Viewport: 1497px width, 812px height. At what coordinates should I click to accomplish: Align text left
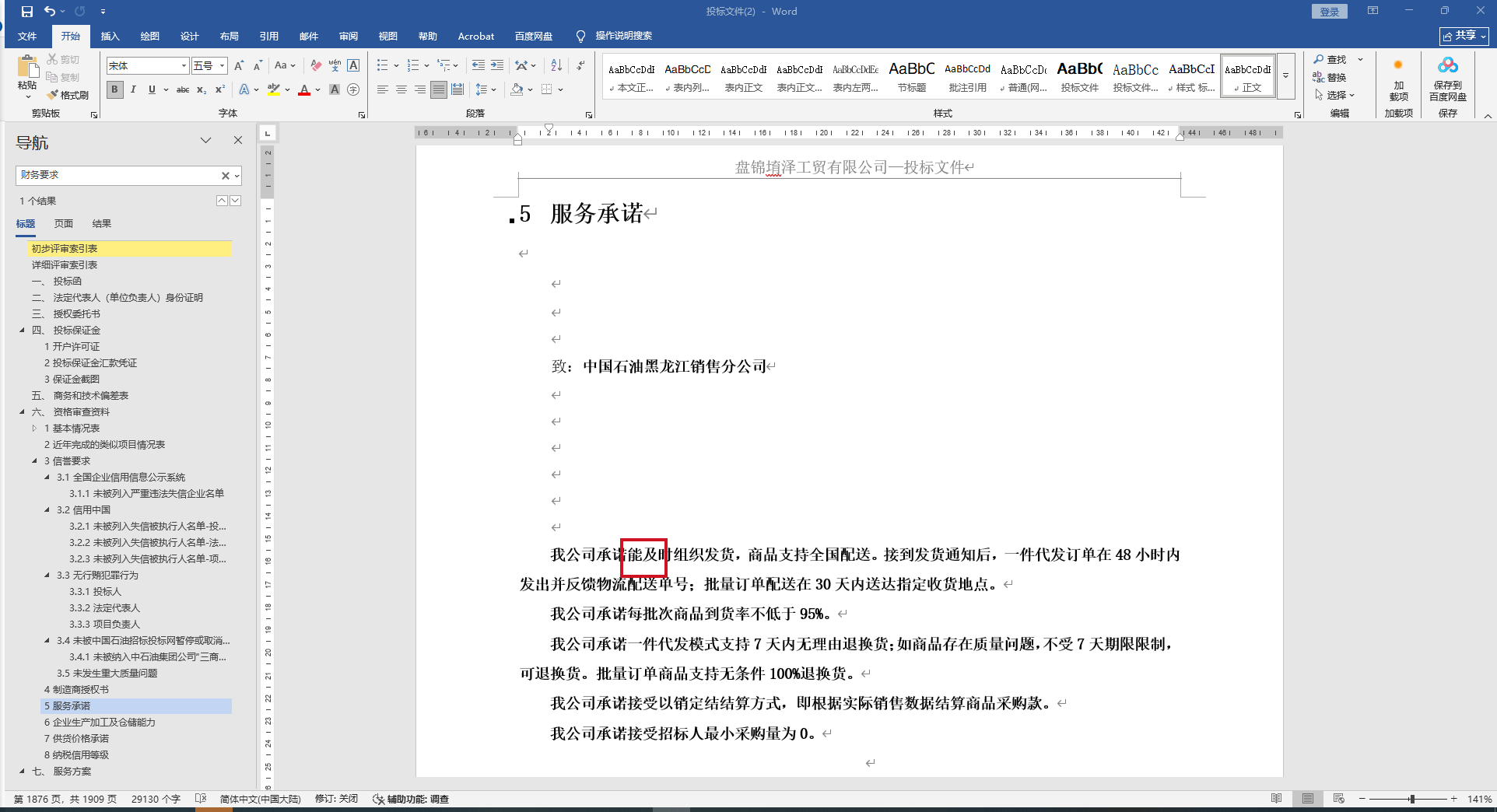point(383,89)
